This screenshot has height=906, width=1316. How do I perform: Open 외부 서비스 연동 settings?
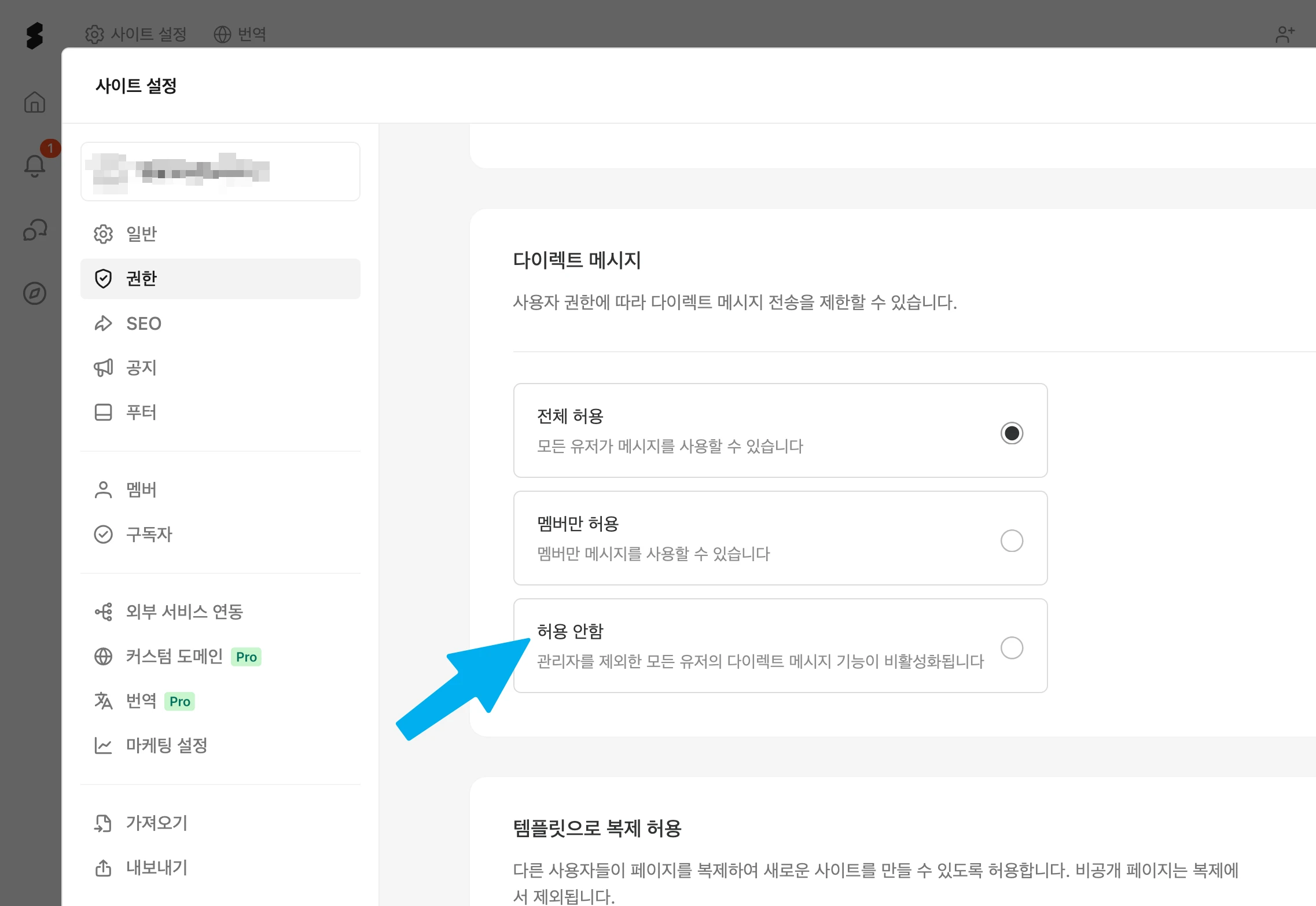184,612
